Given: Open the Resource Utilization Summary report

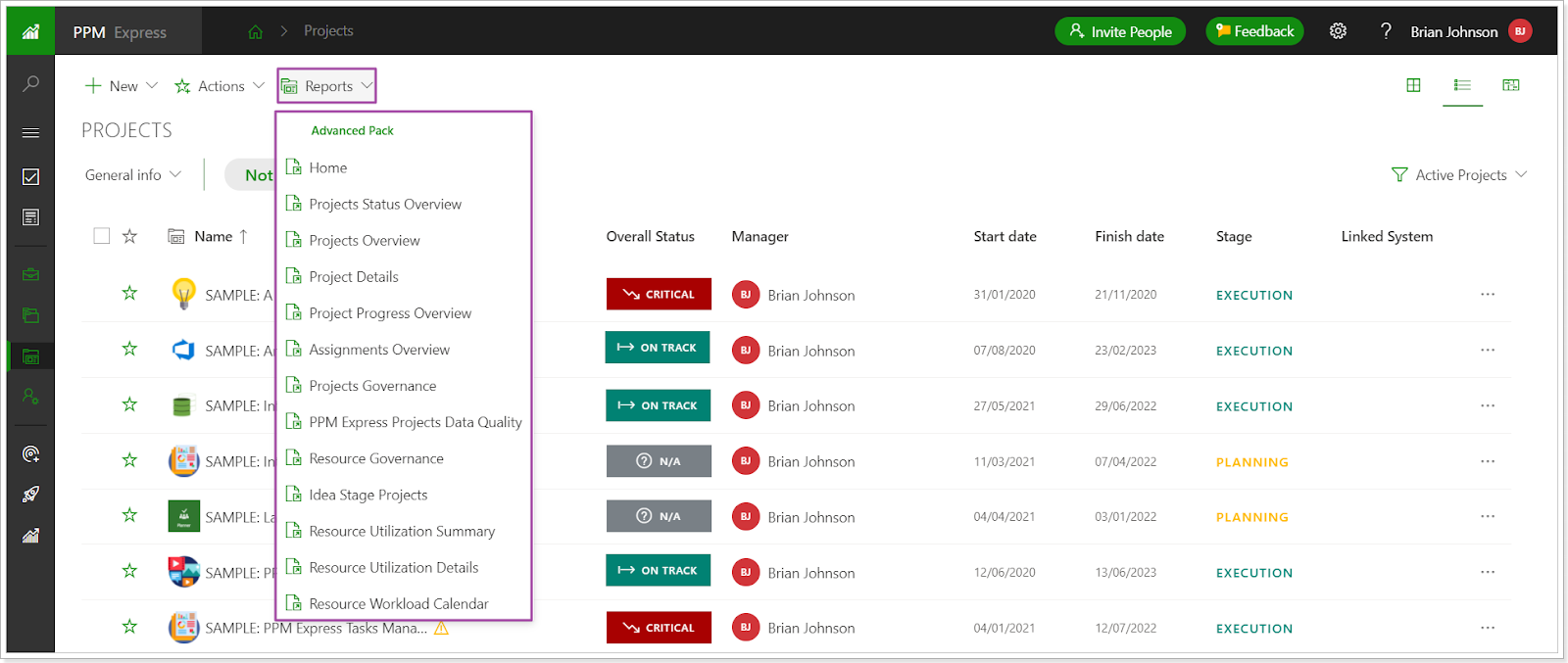Looking at the screenshot, I should [x=403, y=531].
